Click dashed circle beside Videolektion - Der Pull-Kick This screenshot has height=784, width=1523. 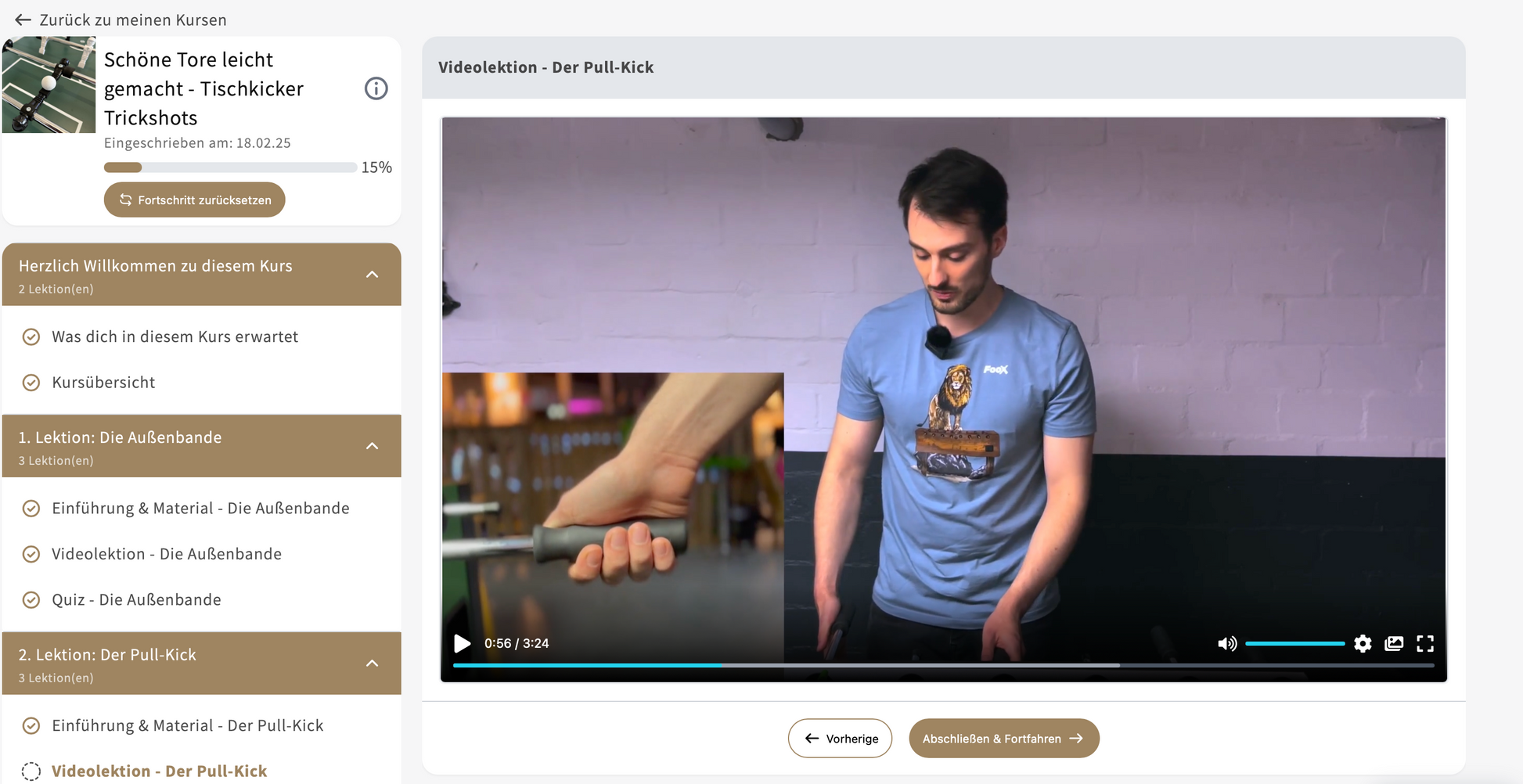31,771
